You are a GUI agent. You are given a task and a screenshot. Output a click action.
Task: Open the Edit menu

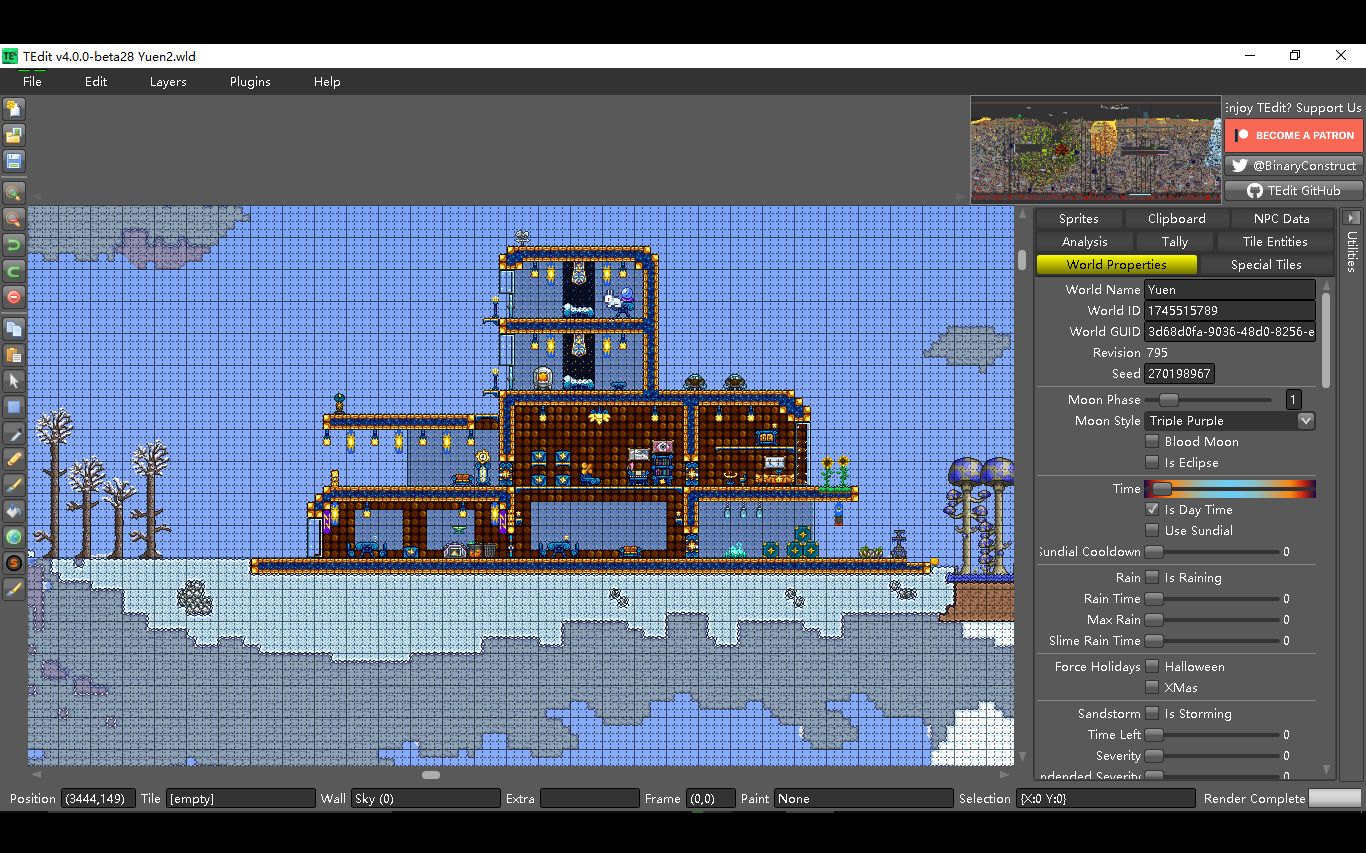point(96,82)
